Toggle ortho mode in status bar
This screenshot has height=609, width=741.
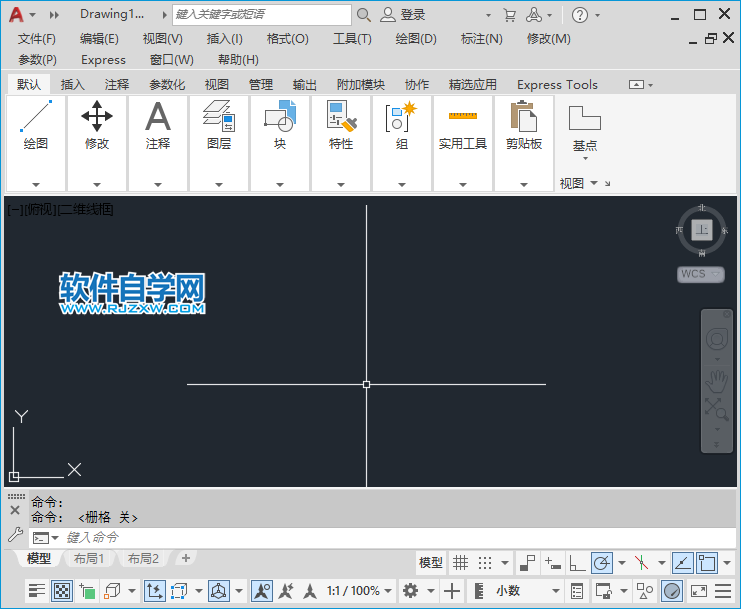[577, 563]
